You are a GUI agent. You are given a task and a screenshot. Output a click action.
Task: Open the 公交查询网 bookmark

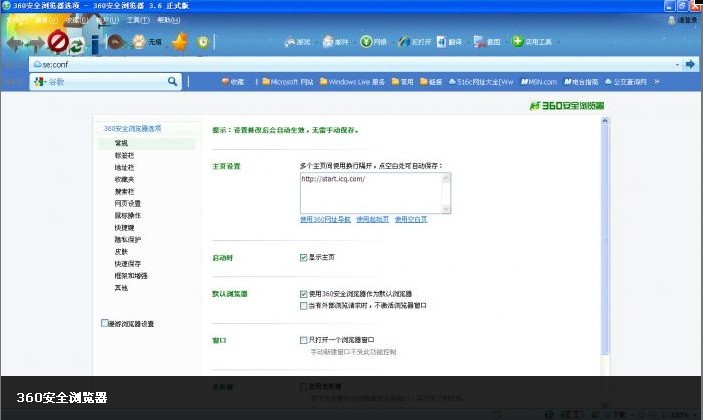(626, 82)
